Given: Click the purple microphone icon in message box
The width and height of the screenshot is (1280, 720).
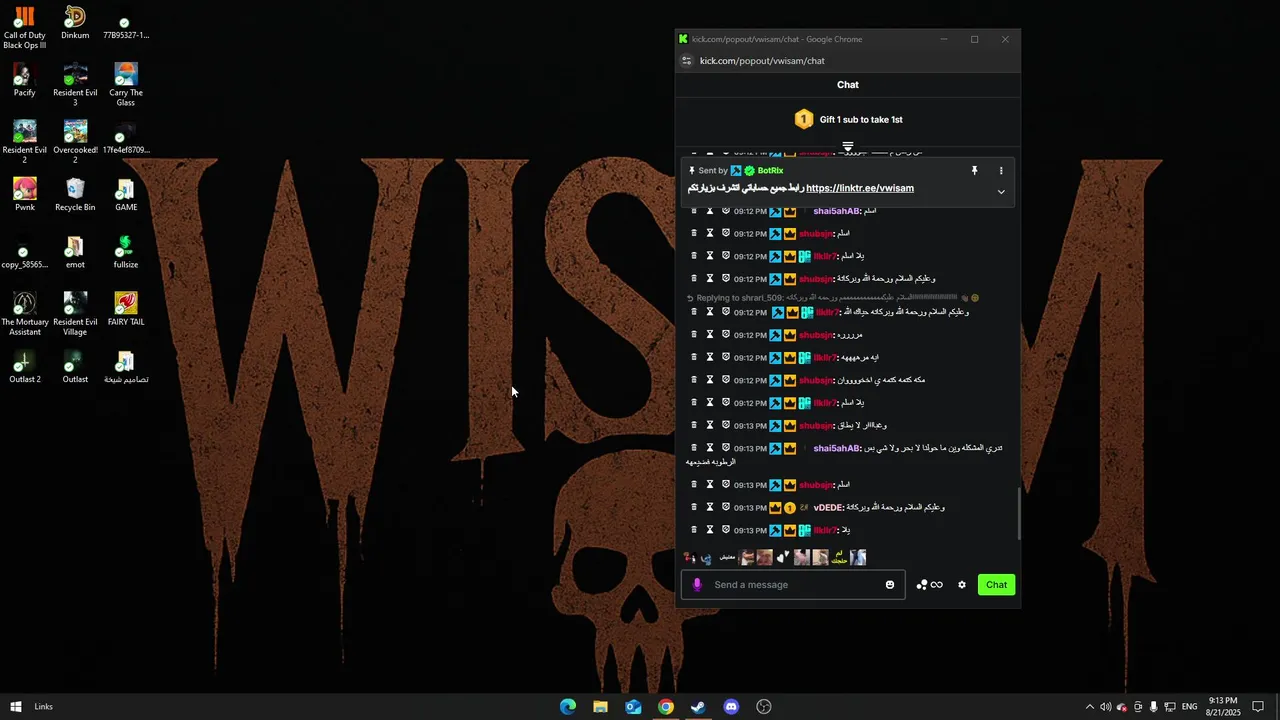Looking at the screenshot, I should (x=698, y=585).
